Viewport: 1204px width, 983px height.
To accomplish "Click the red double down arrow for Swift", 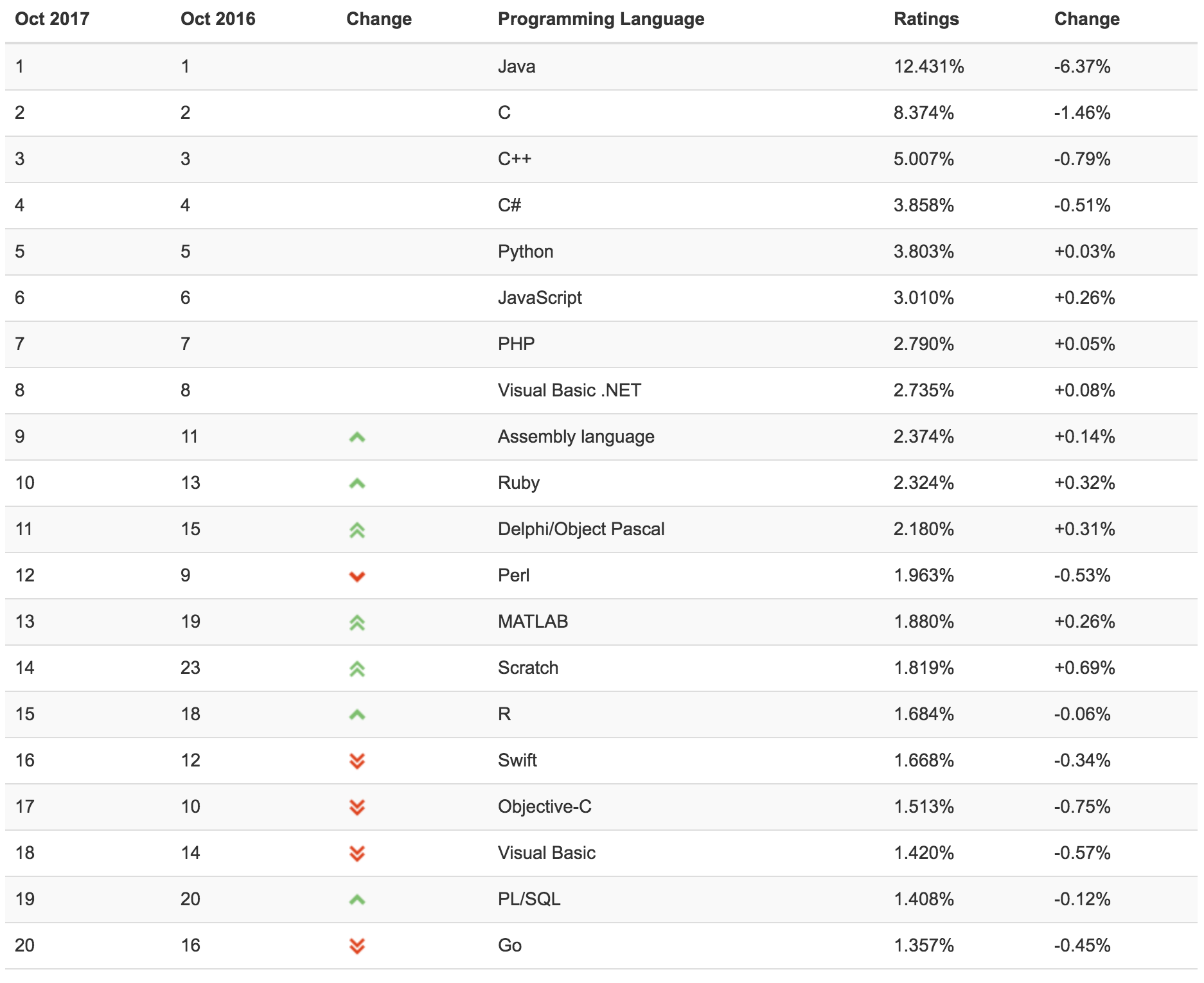I will [357, 761].
